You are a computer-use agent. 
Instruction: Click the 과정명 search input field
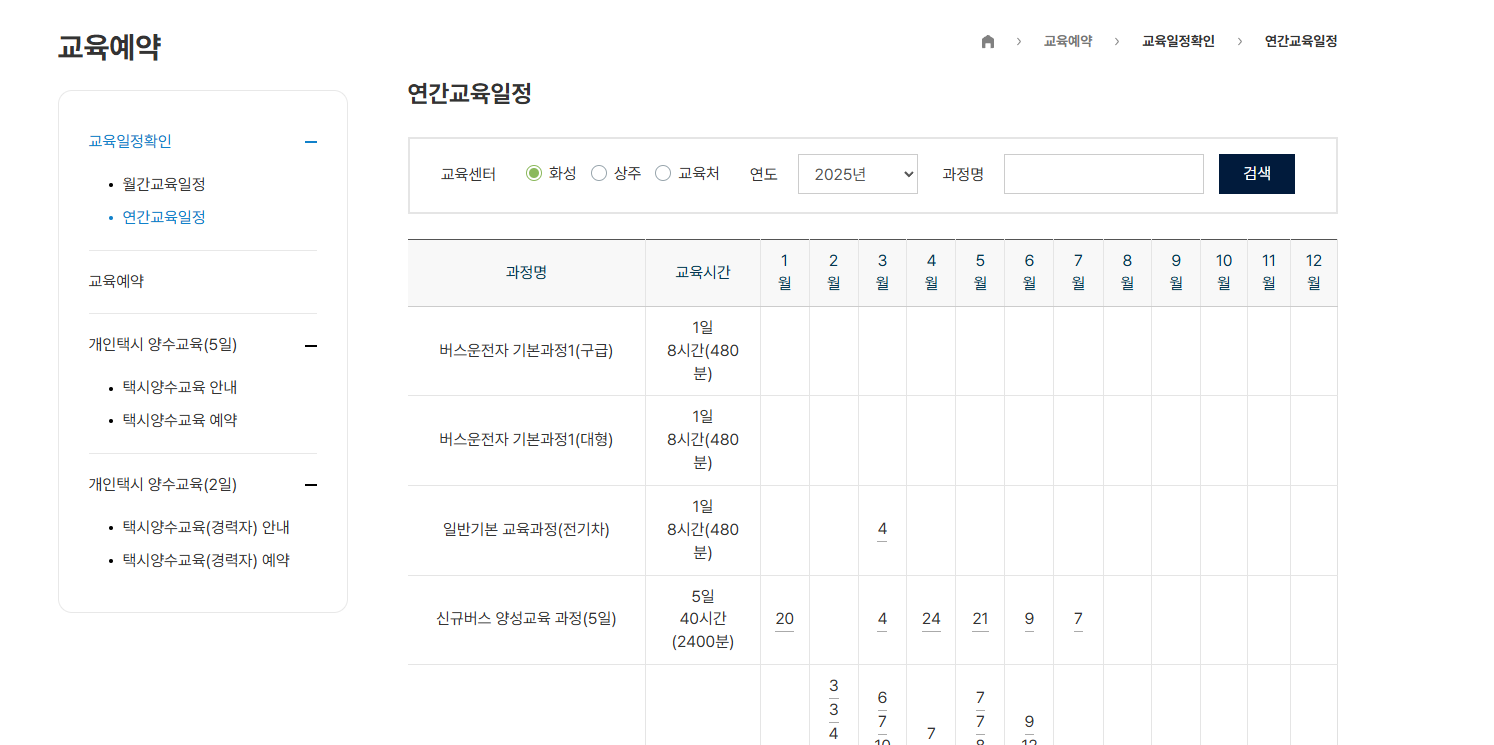click(x=1103, y=174)
